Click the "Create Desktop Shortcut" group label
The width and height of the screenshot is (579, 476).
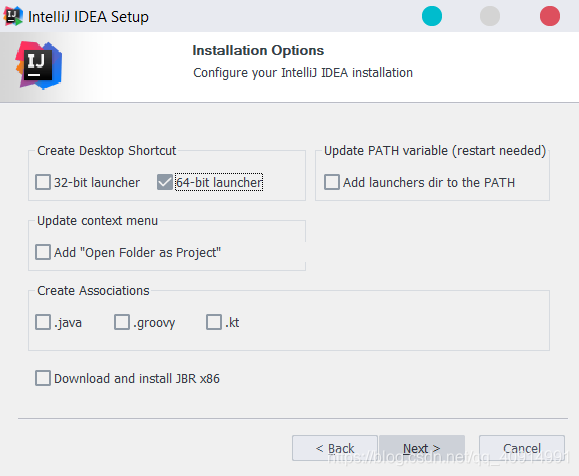tap(107, 151)
